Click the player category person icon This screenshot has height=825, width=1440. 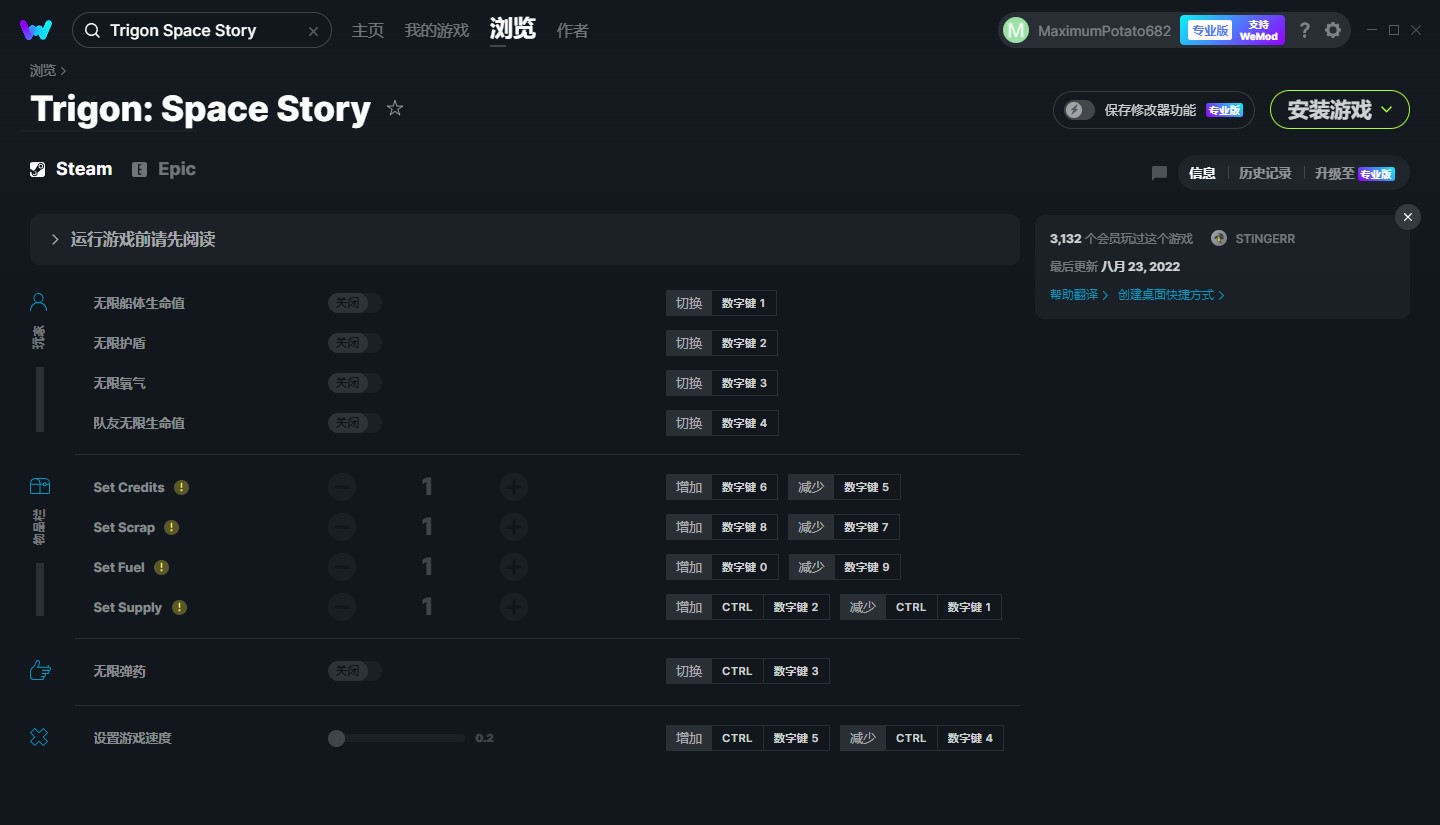[39, 302]
